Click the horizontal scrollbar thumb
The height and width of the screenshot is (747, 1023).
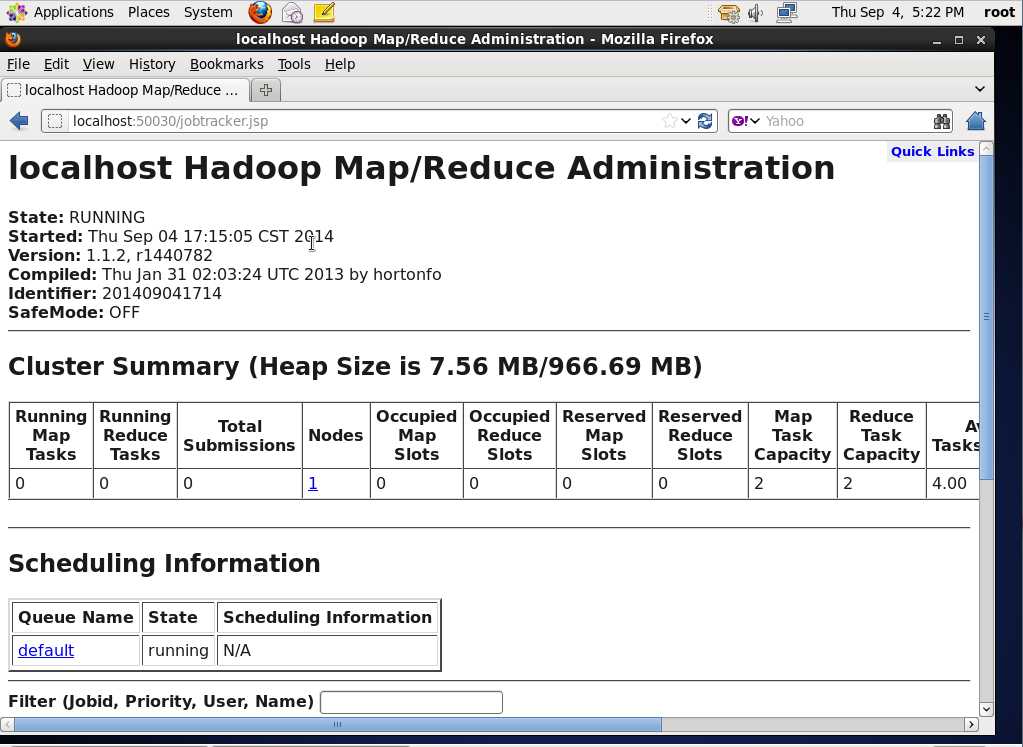337,724
